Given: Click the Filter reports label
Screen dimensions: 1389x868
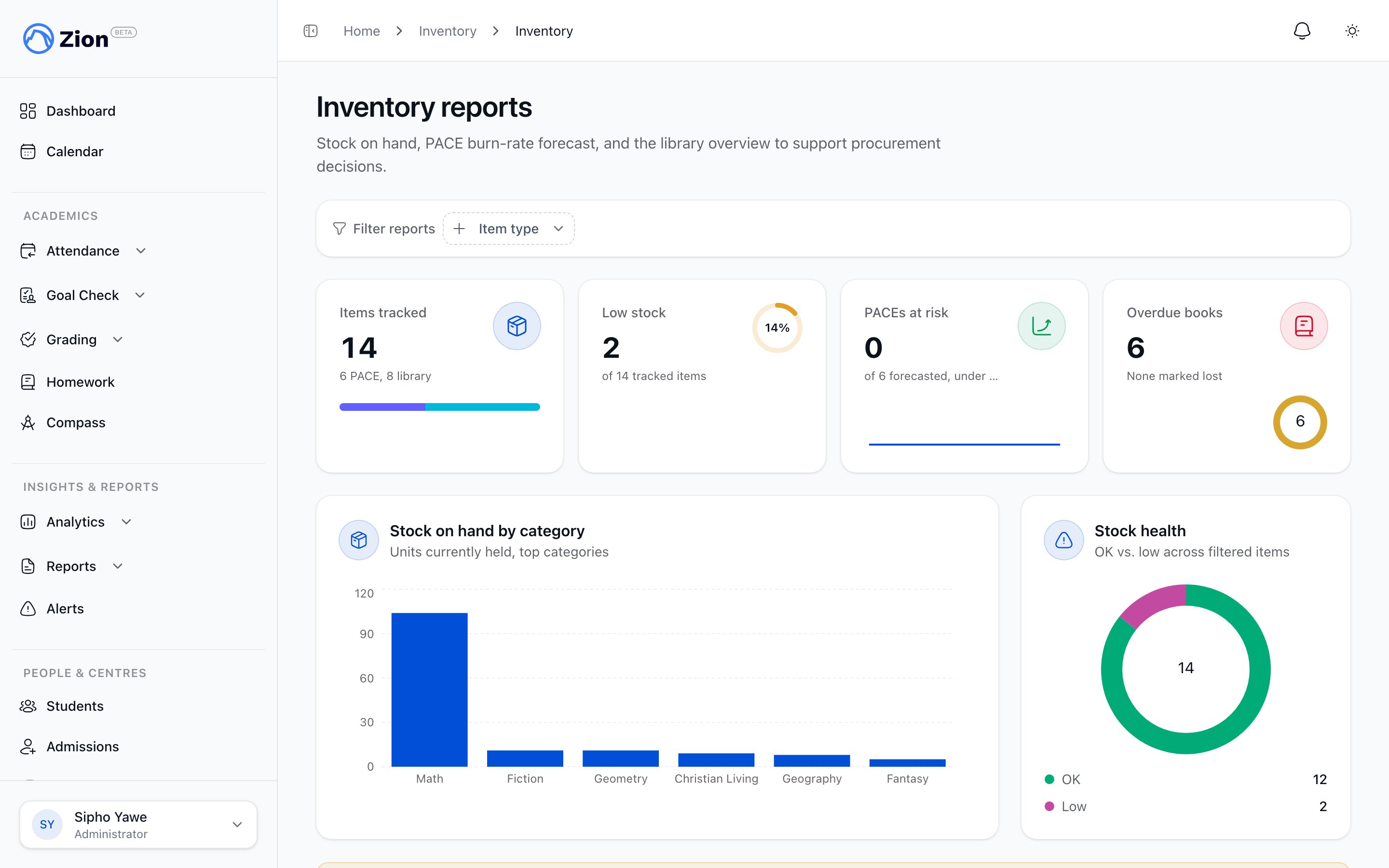Looking at the screenshot, I should 394,229.
